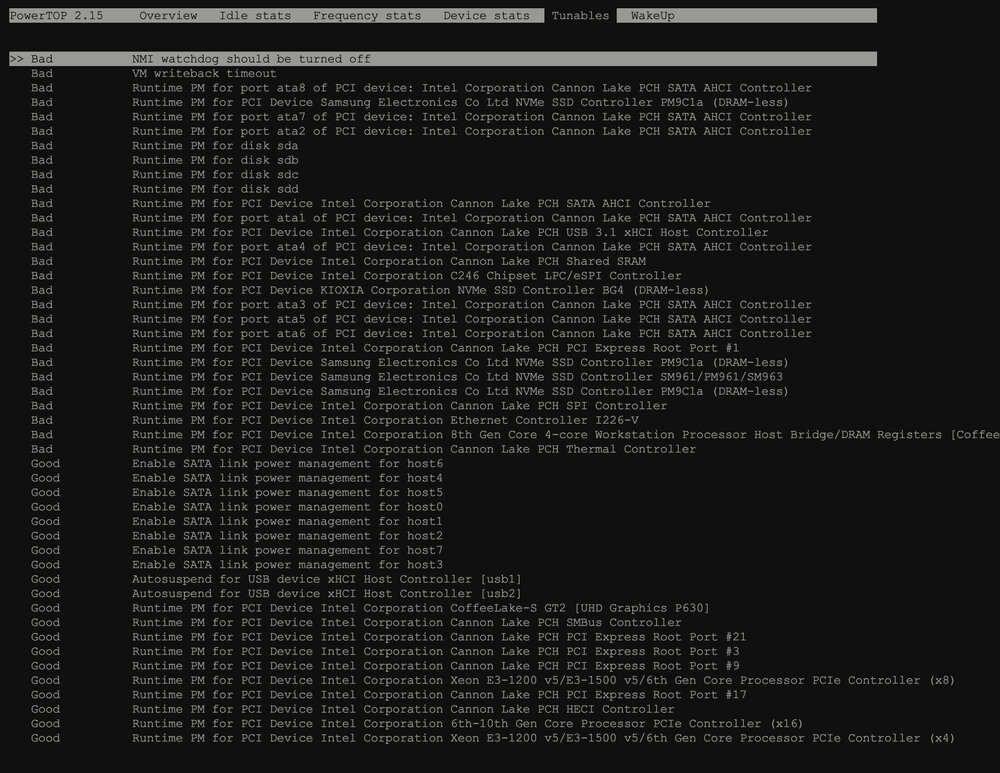Select SATA link power management for host7
The image size is (1000, 773).
coord(237,550)
